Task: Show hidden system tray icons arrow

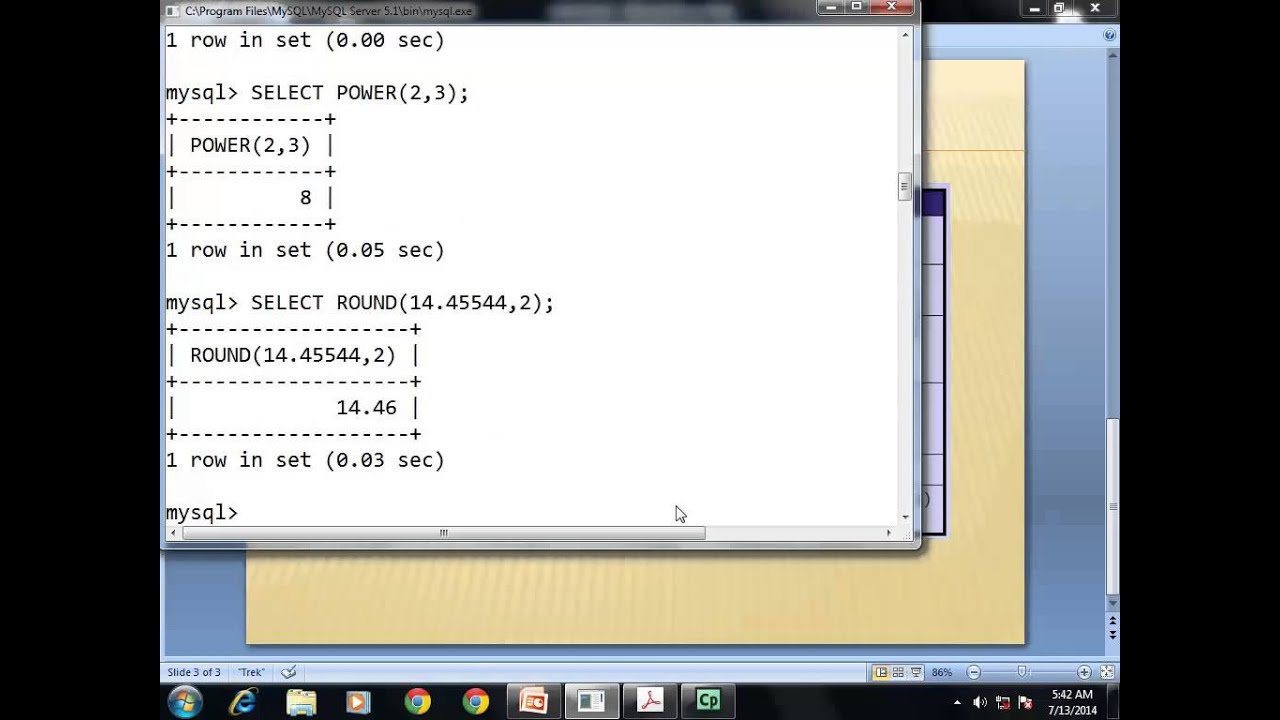Action: coord(958,702)
